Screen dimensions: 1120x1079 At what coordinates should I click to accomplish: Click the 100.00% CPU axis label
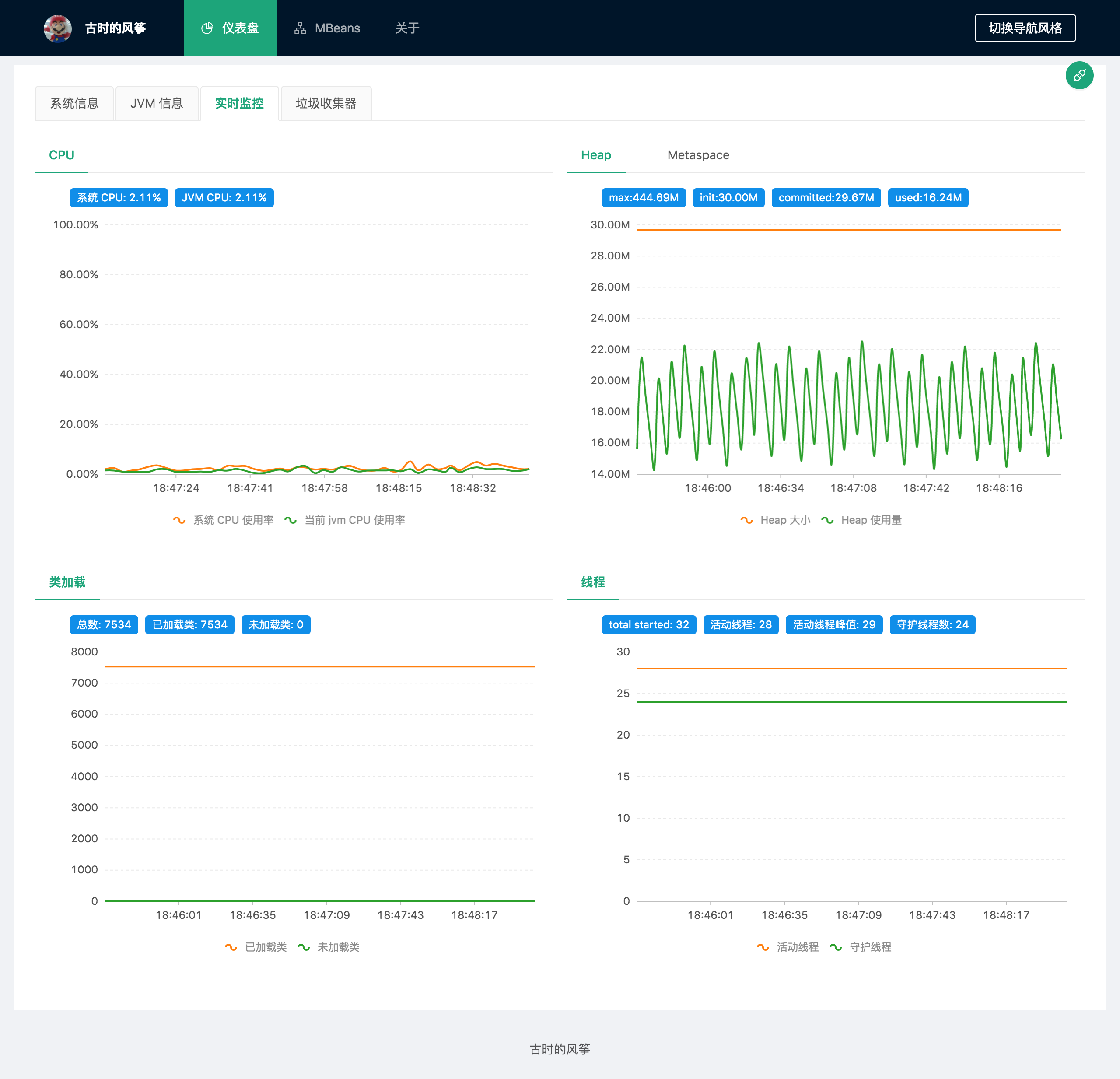(75, 224)
